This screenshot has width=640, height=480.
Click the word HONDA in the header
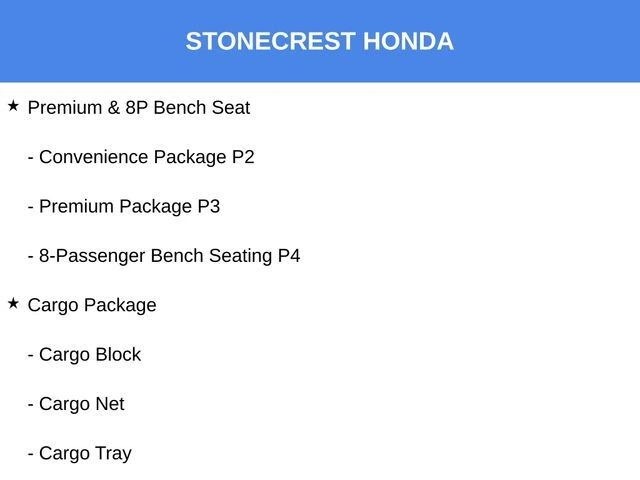click(408, 41)
